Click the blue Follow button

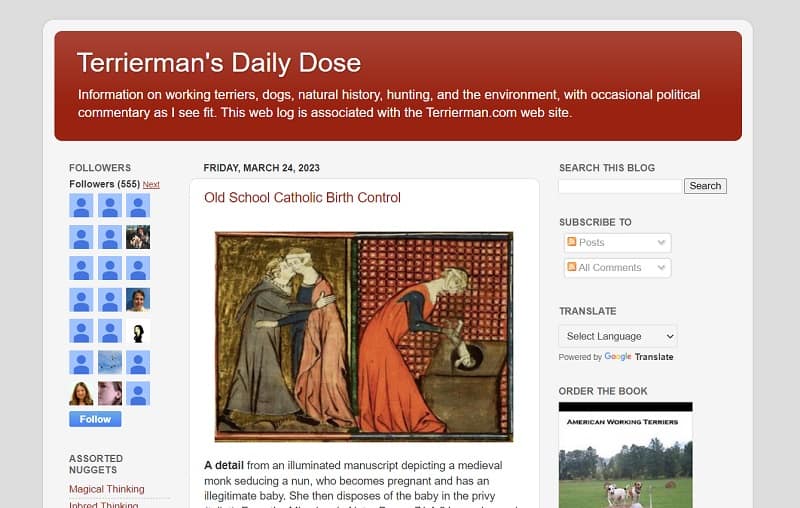pyautogui.click(x=95, y=419)
